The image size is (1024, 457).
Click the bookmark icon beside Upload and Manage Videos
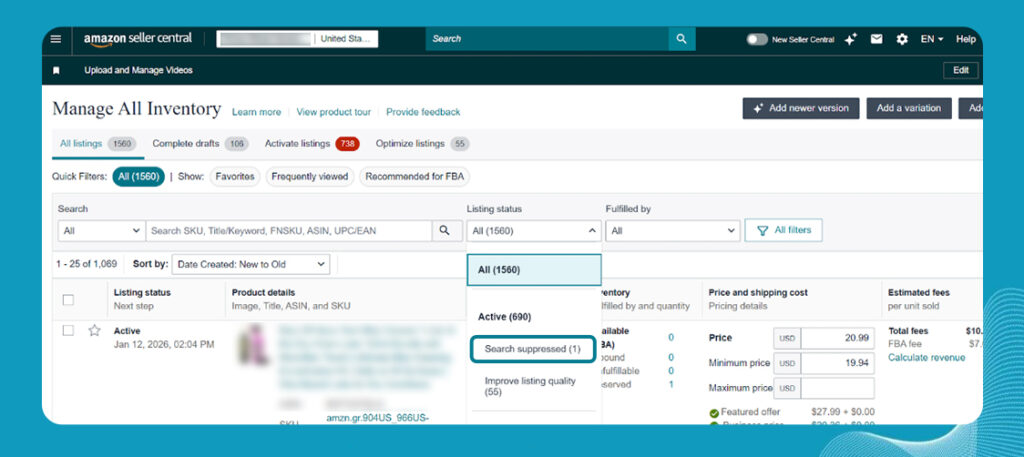pos(57,70)
